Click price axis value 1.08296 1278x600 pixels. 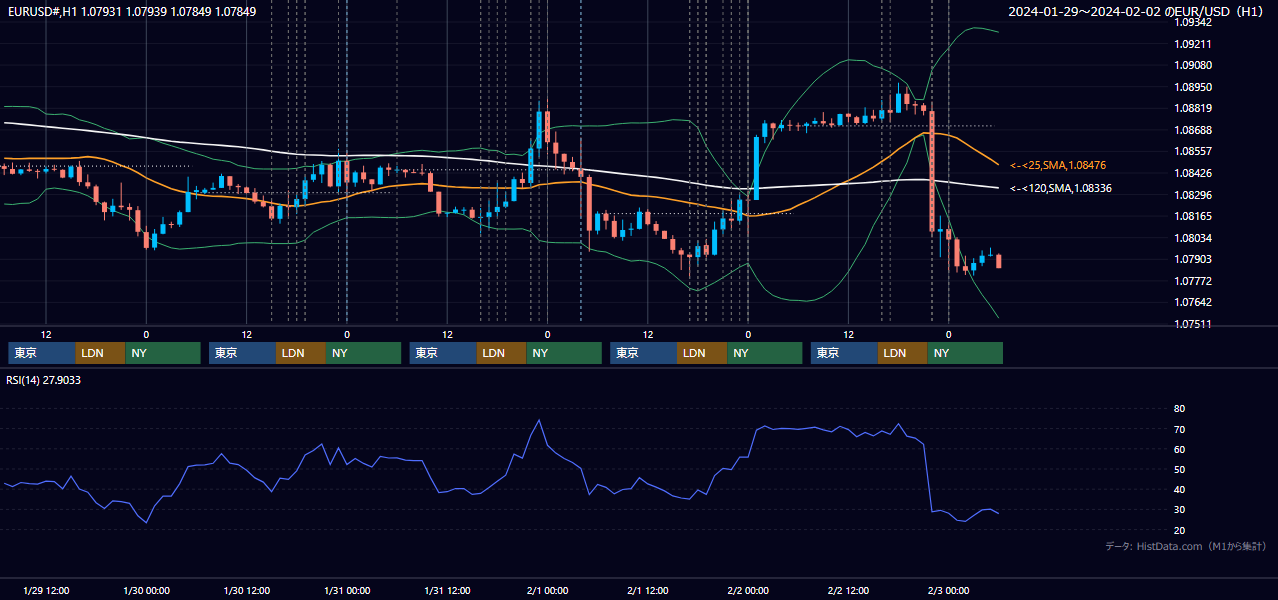[1193, 195]
